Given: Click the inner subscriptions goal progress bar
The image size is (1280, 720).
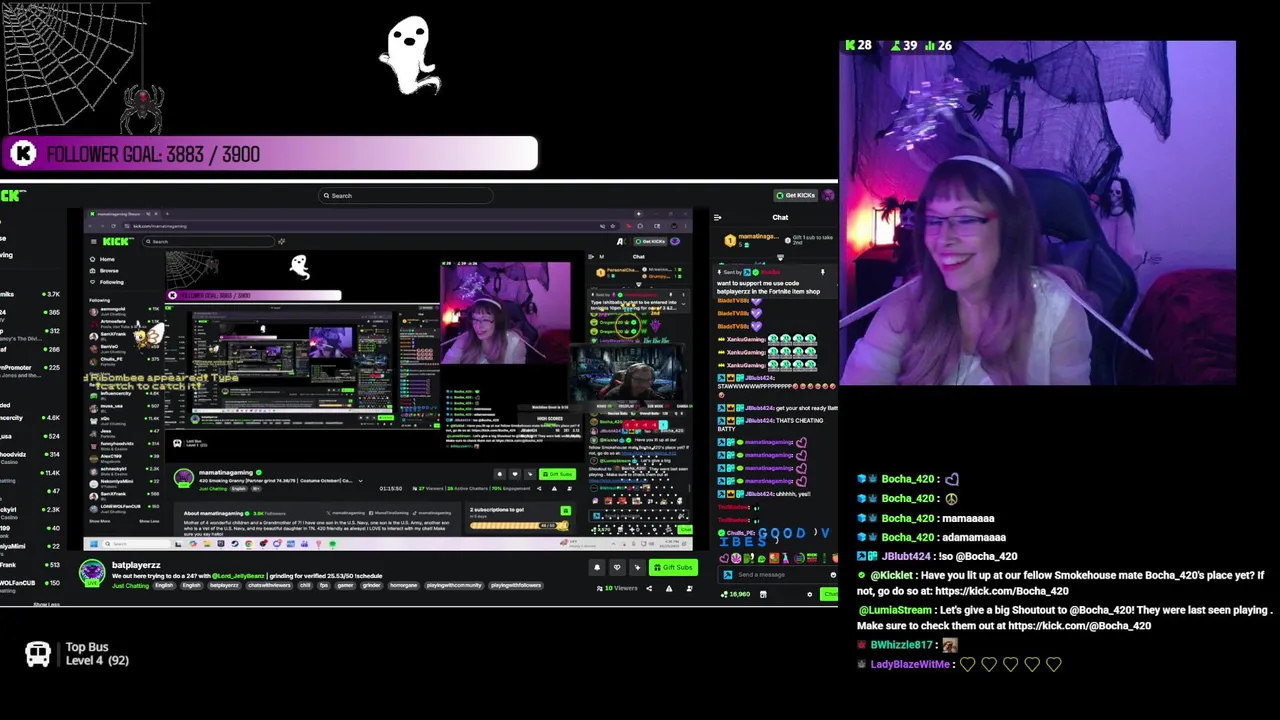Looking at the screenshot, I should (x=518, y=525).
